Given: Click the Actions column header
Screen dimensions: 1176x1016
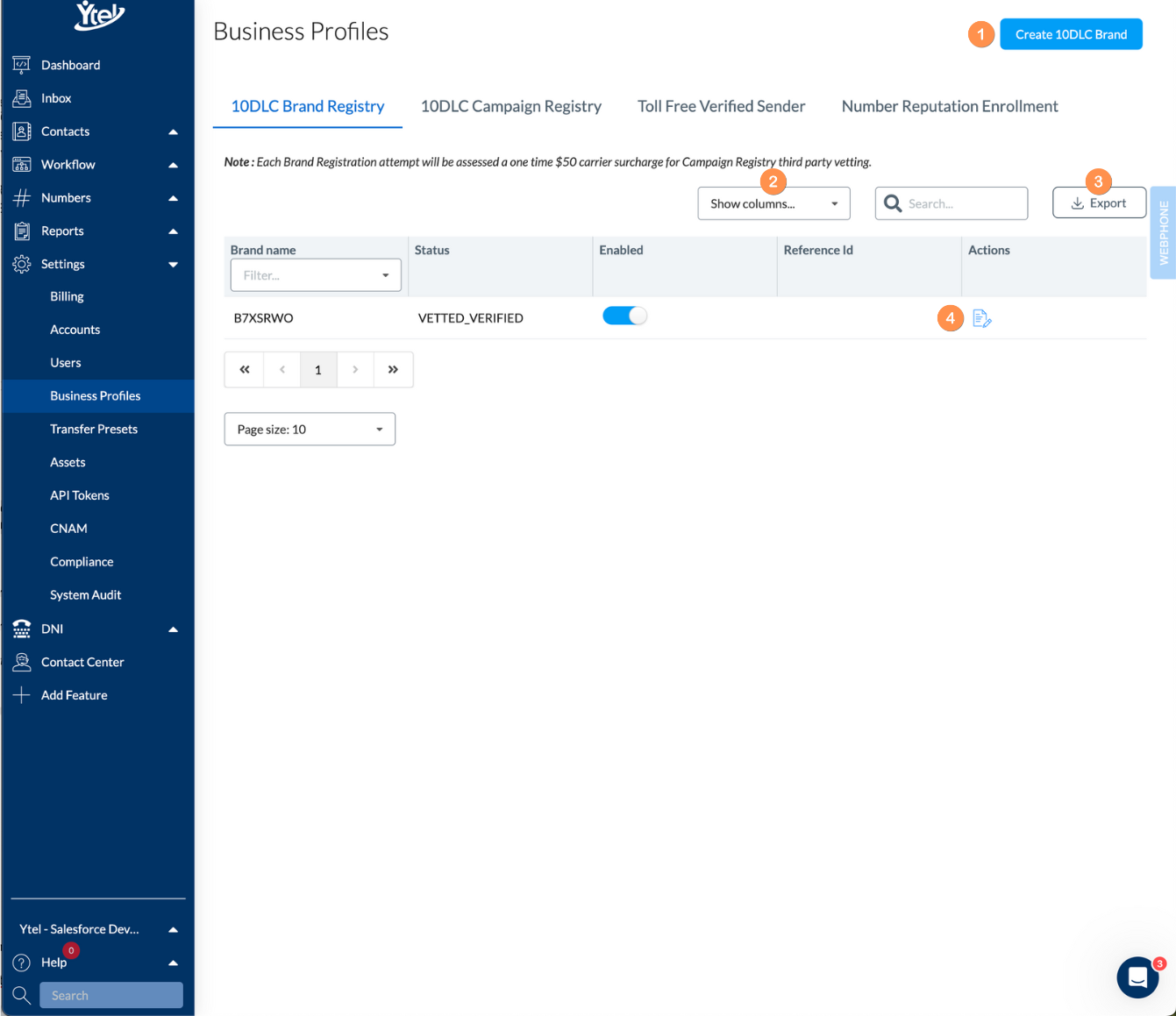Looking at the screenshot, I should tap(989, 250).
